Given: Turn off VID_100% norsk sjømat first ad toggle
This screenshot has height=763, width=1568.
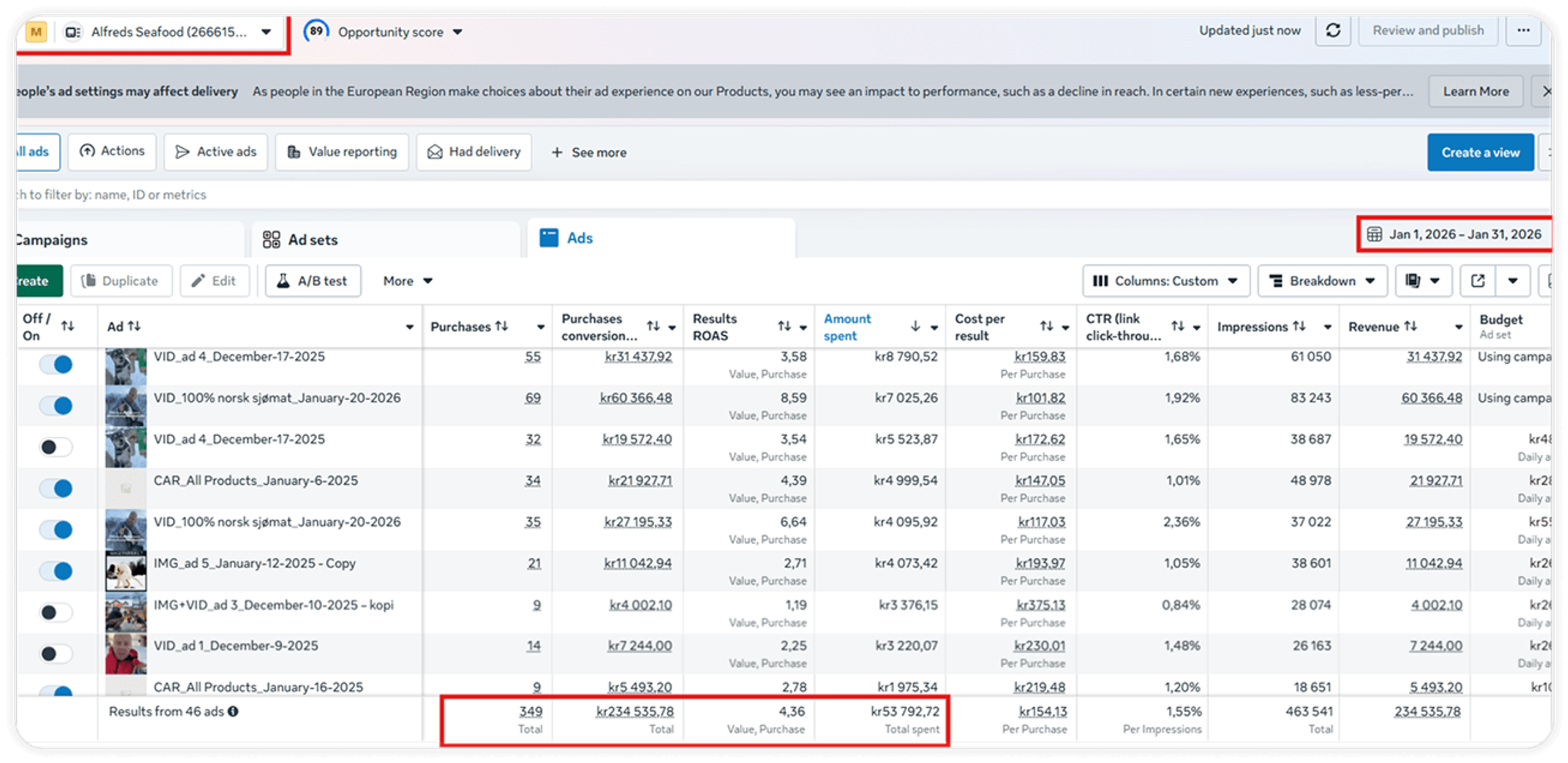Looking at the screenshot, I should [56, 405].
